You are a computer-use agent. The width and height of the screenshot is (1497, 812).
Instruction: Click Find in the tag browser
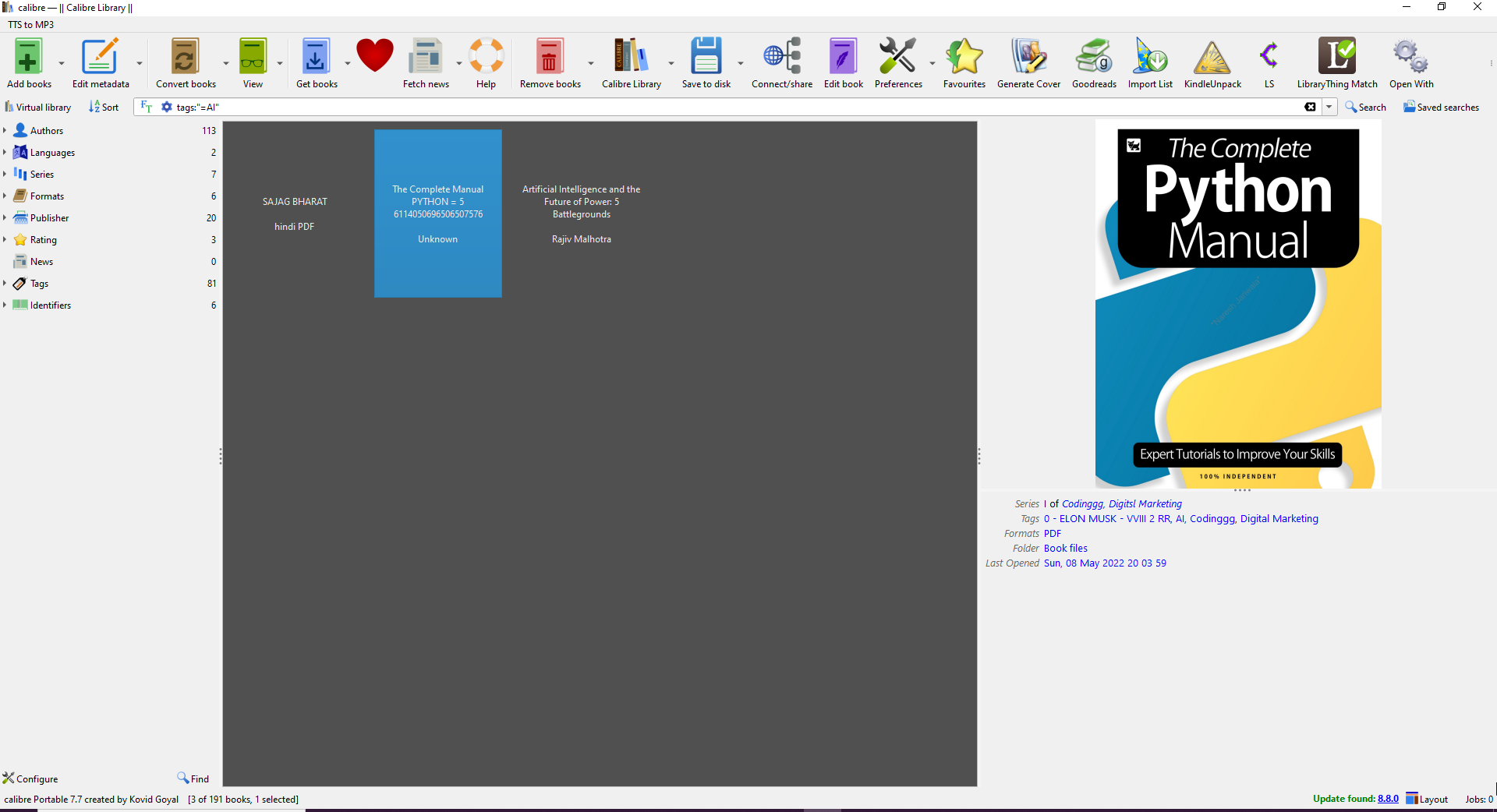[193, 778]
